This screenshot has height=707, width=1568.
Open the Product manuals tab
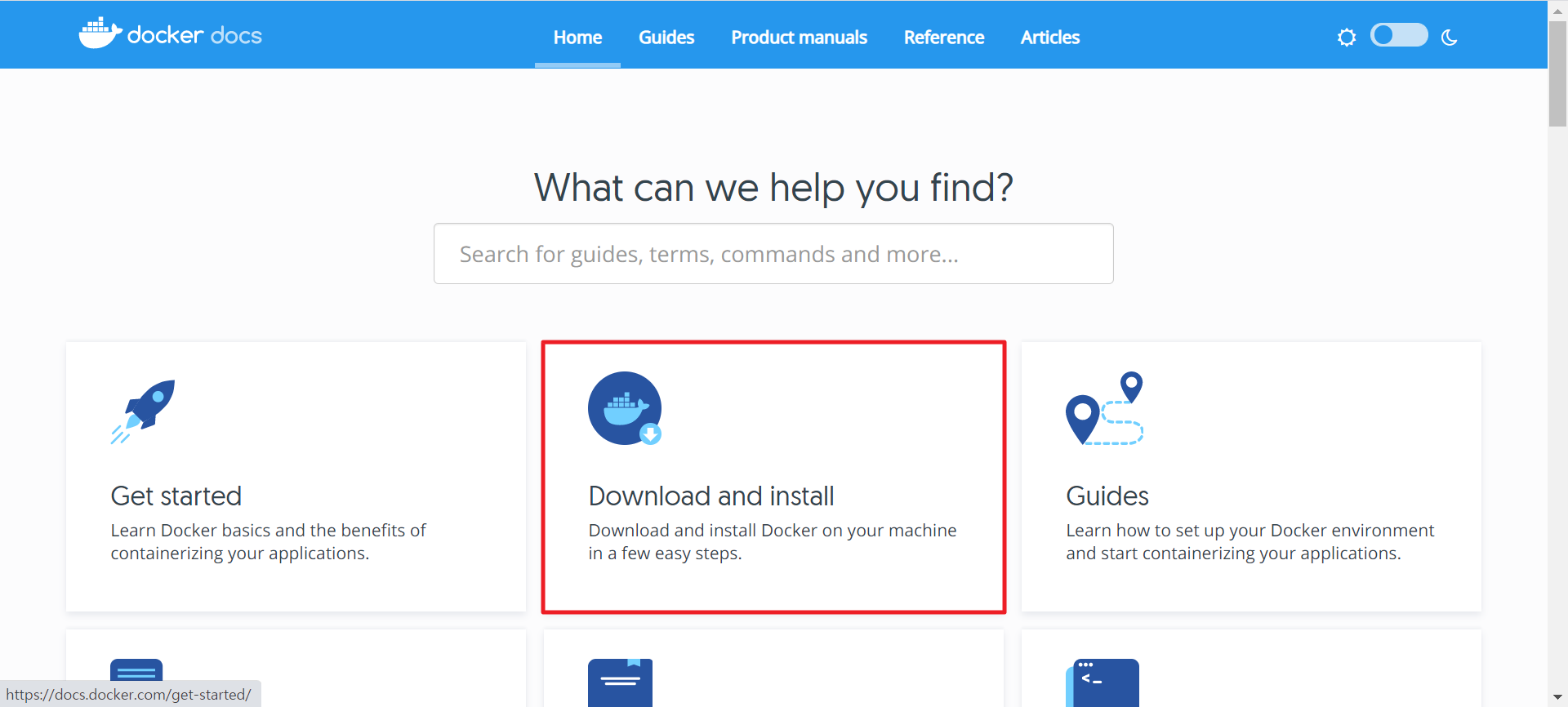point(799,38)
